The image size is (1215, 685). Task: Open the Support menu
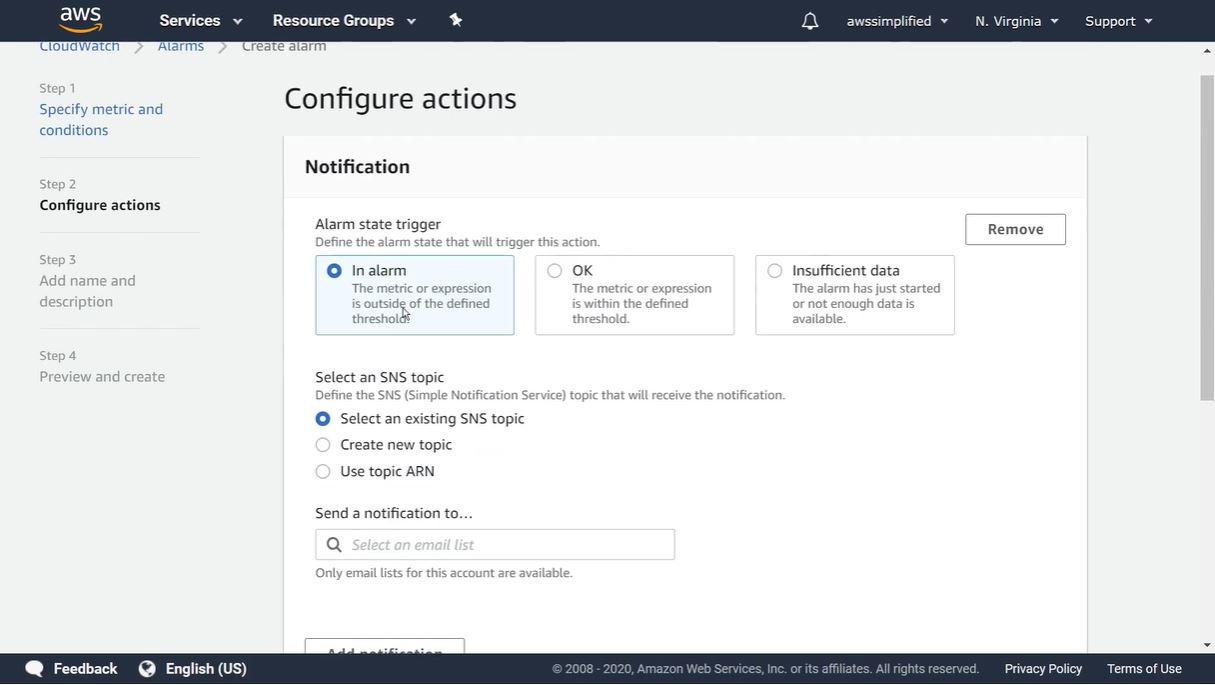click(x=1118, y=21)
